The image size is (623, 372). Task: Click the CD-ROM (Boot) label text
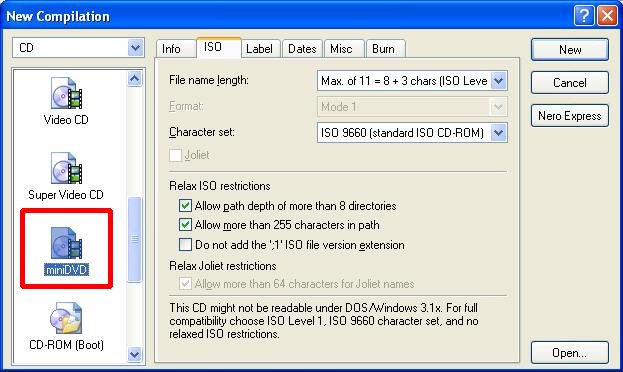coord(66,345)
